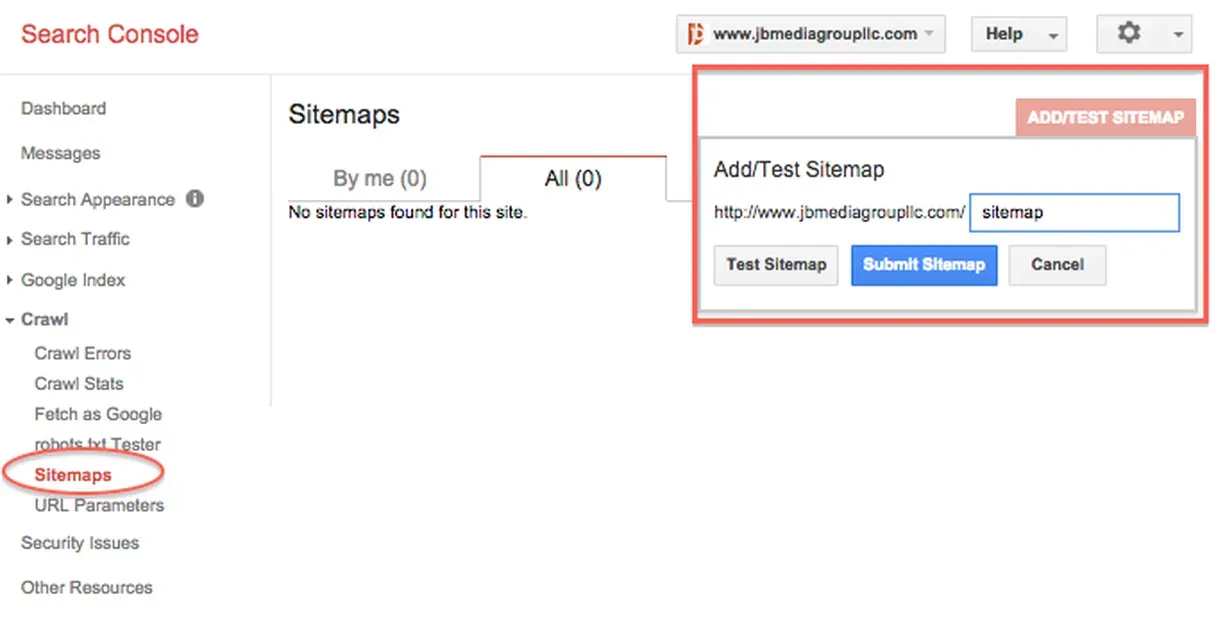The image size is (1216, 624).
Task: Switch to the 'By me (0)' tab
Action: pos(379,178)
